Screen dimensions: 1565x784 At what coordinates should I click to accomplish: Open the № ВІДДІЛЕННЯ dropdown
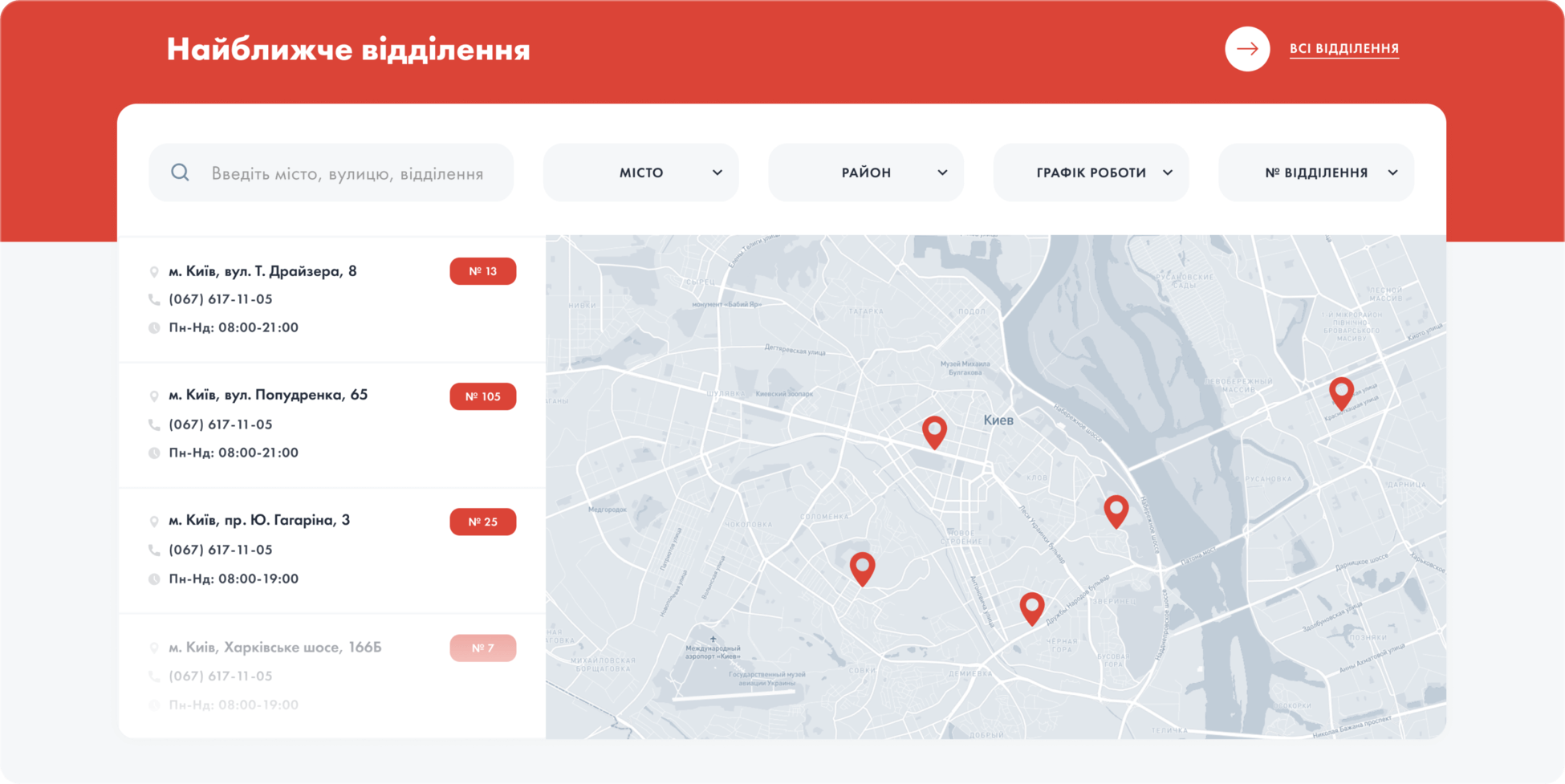[x=1315, y=173]
